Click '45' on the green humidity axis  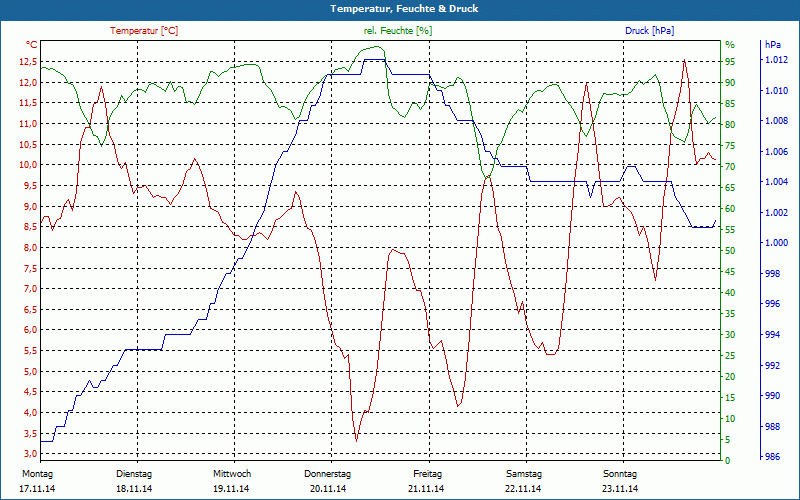[730, 271]
